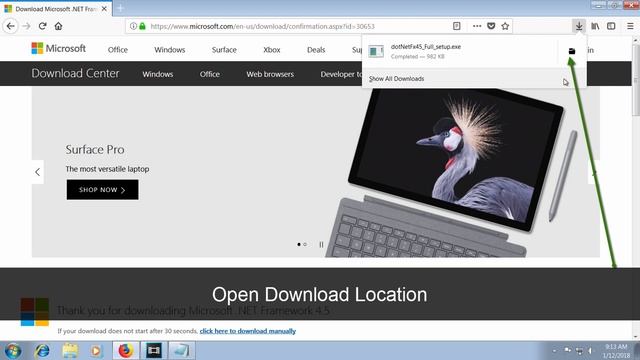
Task: Open Windows Explorer from taskbar
Action: coord(70,351)
